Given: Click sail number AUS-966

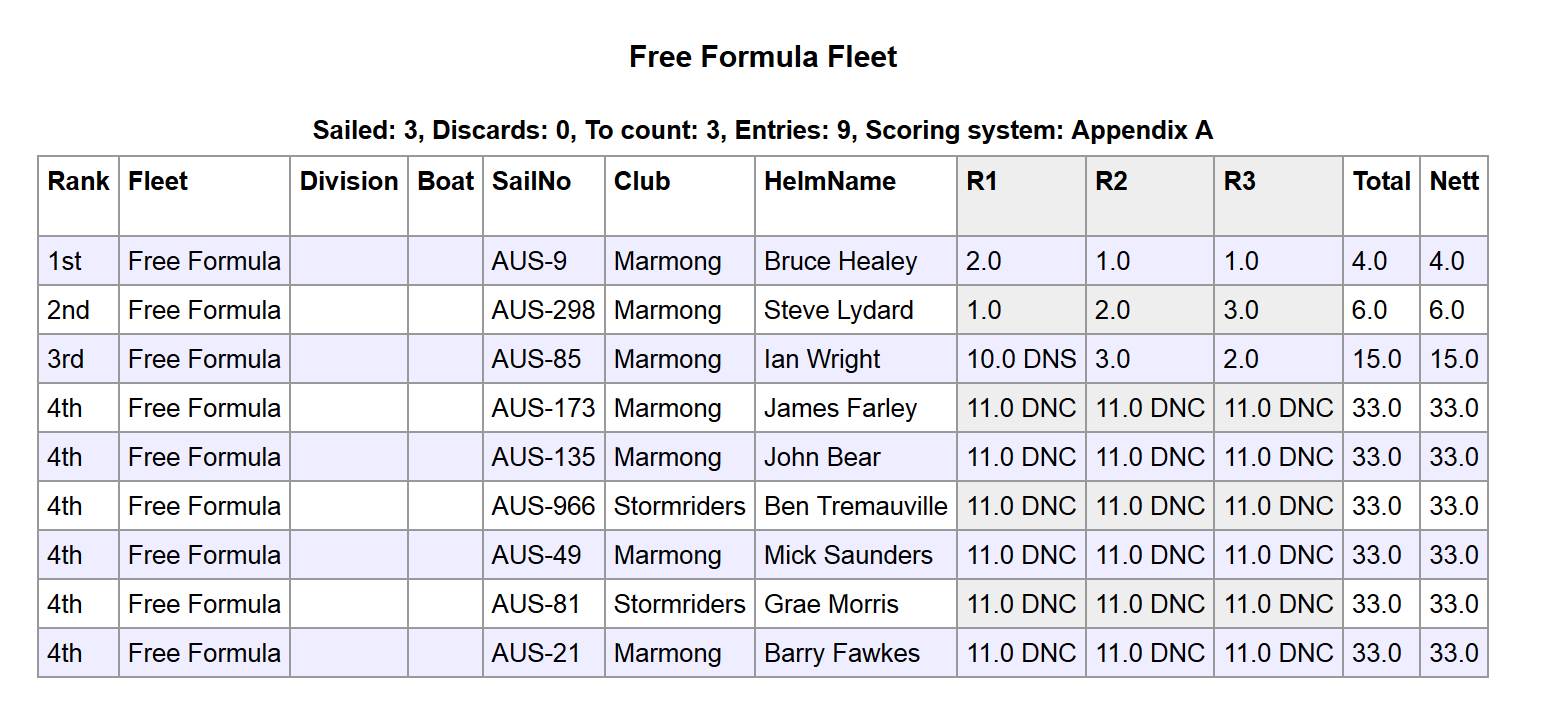Looking at the screenshot, I should click(x=543, y=507).
